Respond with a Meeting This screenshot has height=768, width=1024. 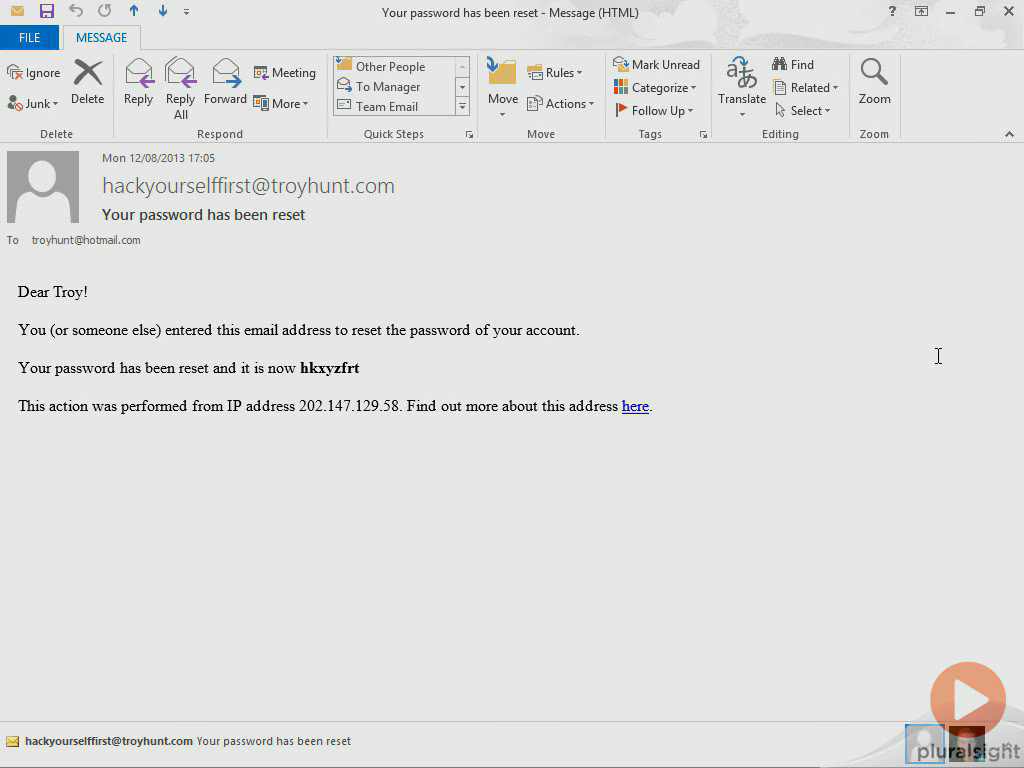(x=285, y=72)
